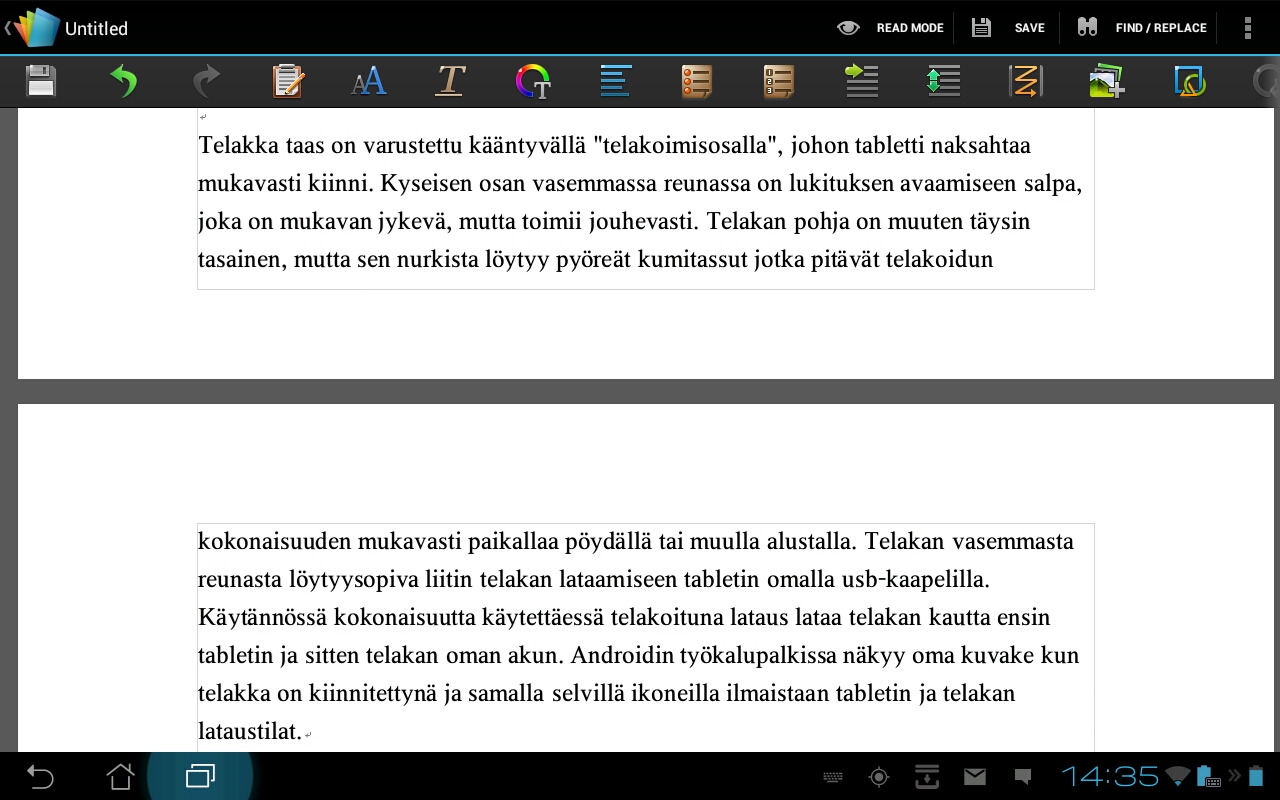1280x800 pixels.
Task: Open Find / Replace
Action: (x=1141, y=28)
